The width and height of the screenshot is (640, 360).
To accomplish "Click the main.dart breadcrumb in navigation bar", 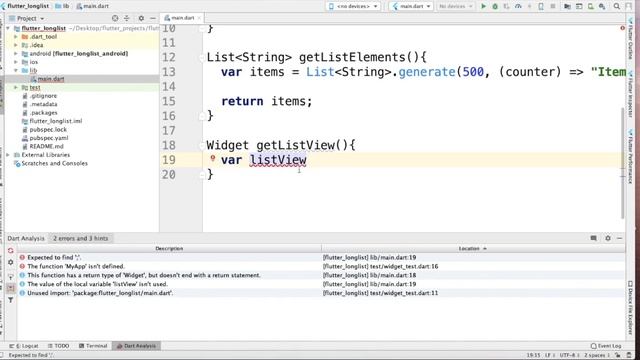I will pyautogui.click(x=92, y=6).
